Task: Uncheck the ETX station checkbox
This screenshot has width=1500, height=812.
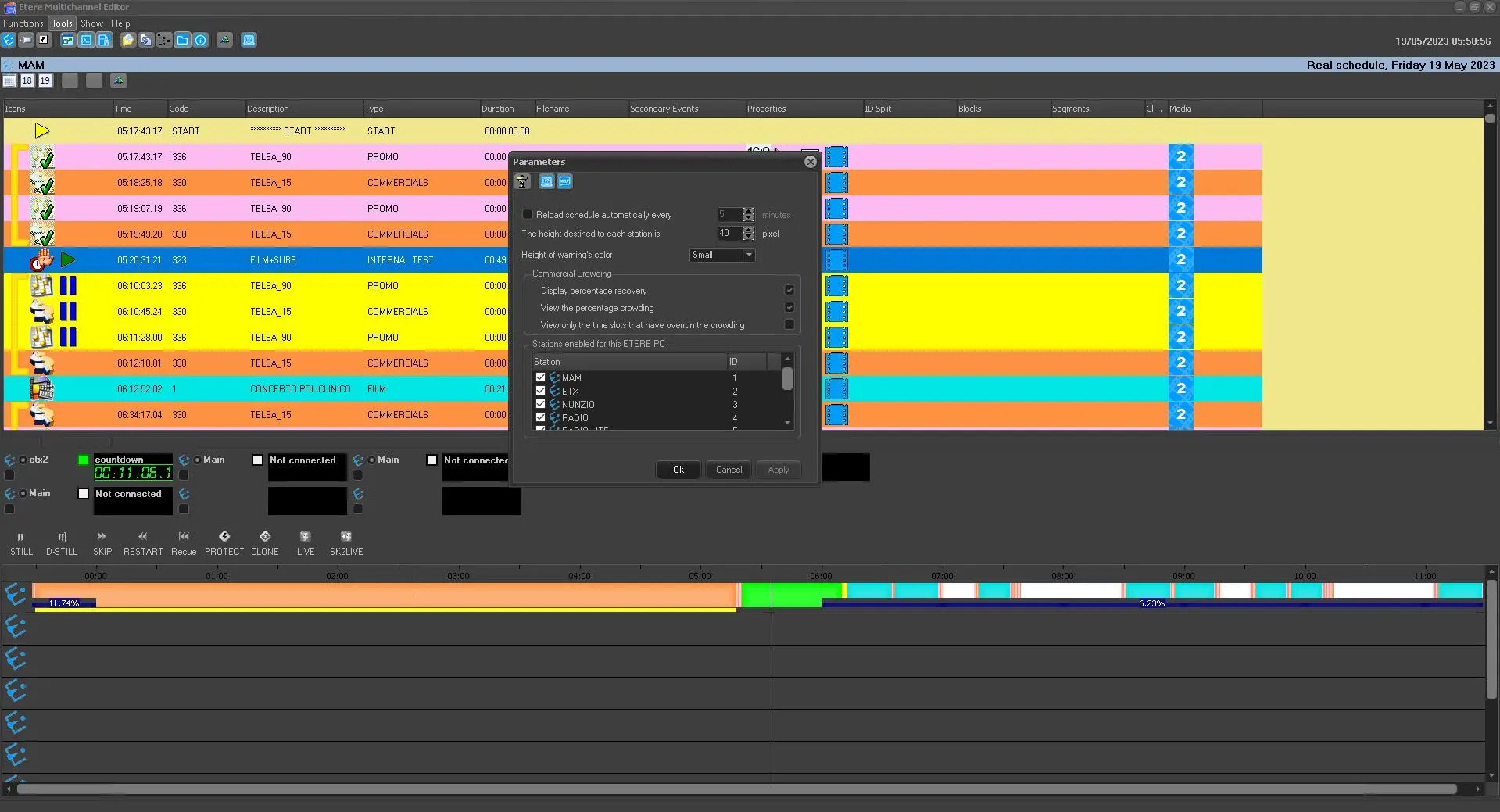Action: click(x=540, y=391)
